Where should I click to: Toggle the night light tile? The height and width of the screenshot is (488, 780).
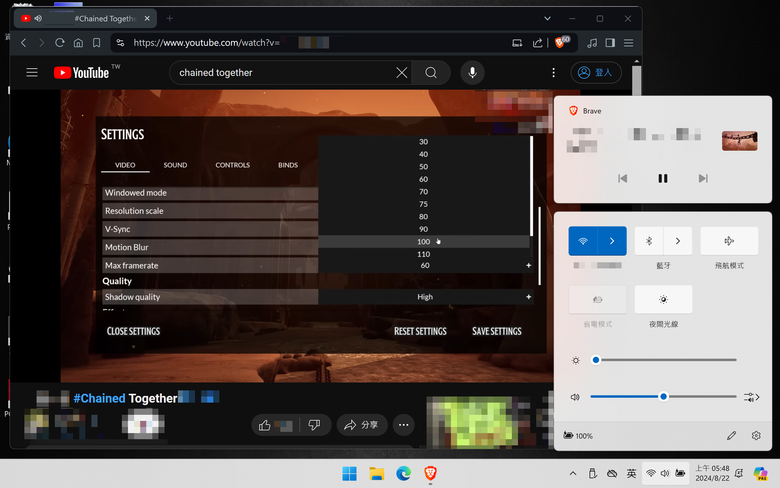(x=663, y=299)
